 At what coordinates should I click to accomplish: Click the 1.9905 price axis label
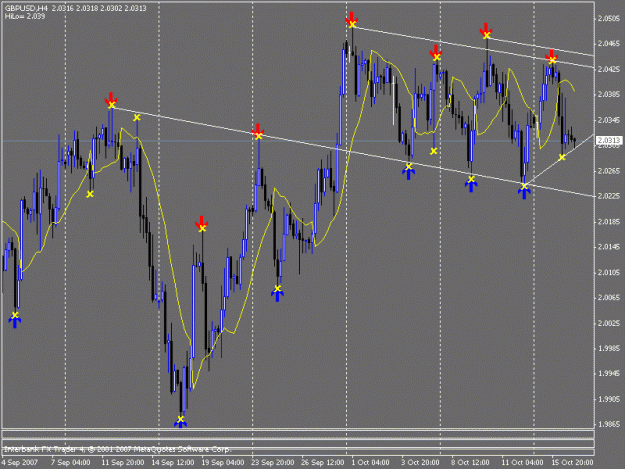click(x=609, y=399)
